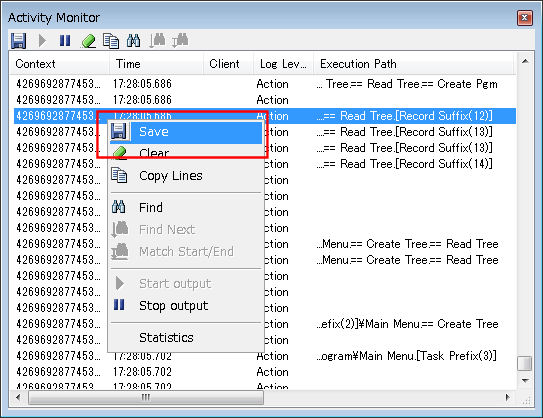543x418 pixels.
Task: Click the Log Level column header
Action: tap(283, 64)
